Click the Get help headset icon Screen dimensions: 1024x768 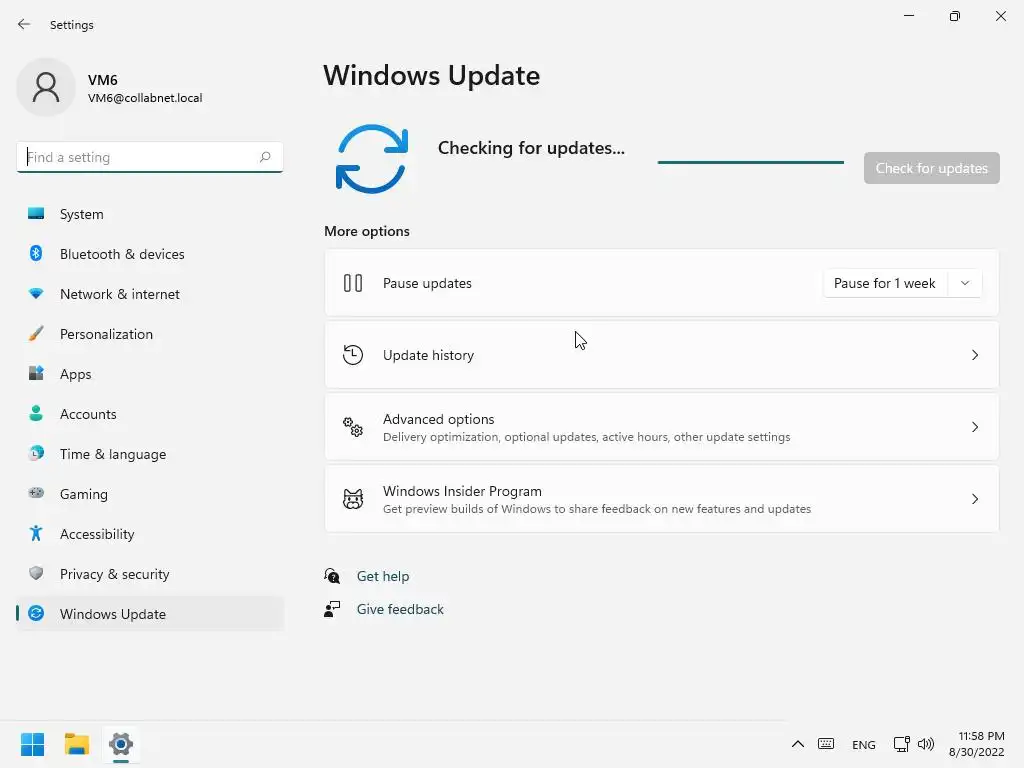tap(332, 575)
